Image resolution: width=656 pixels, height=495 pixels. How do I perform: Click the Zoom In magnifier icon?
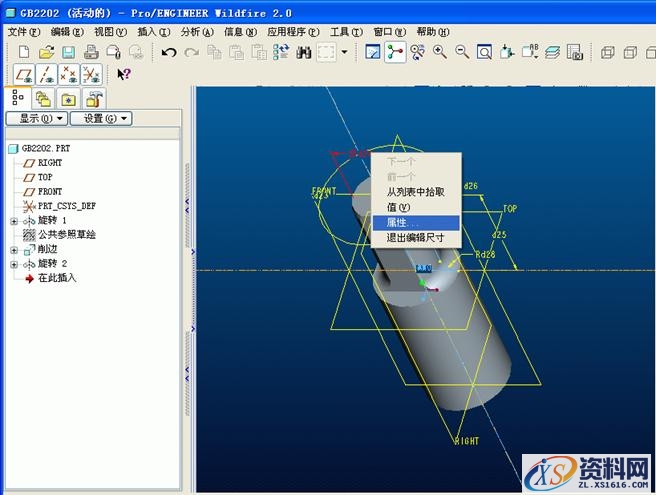click(x=440, y=52)
